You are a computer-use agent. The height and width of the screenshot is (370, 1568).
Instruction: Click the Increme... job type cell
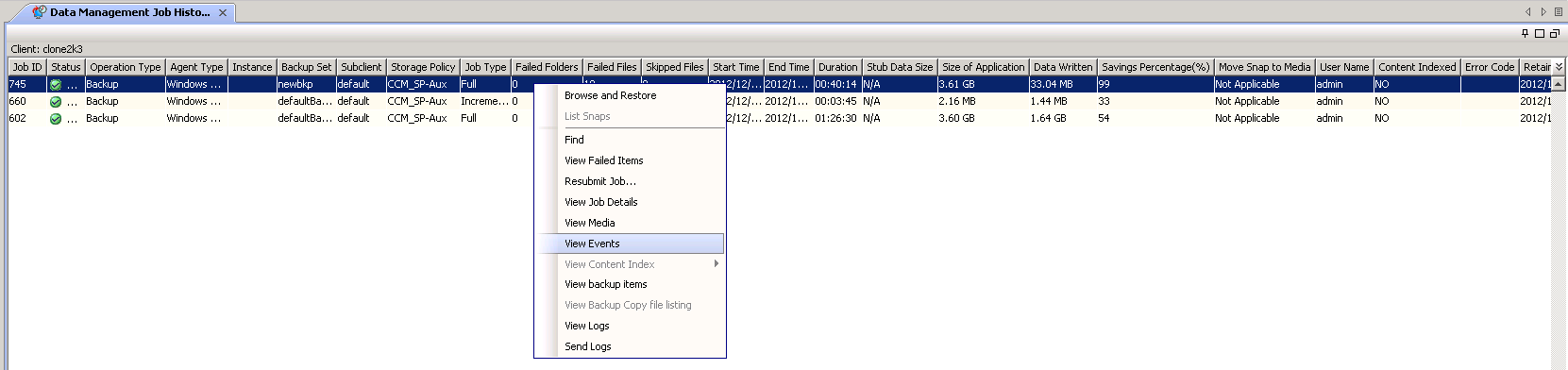tap(485, 101)
